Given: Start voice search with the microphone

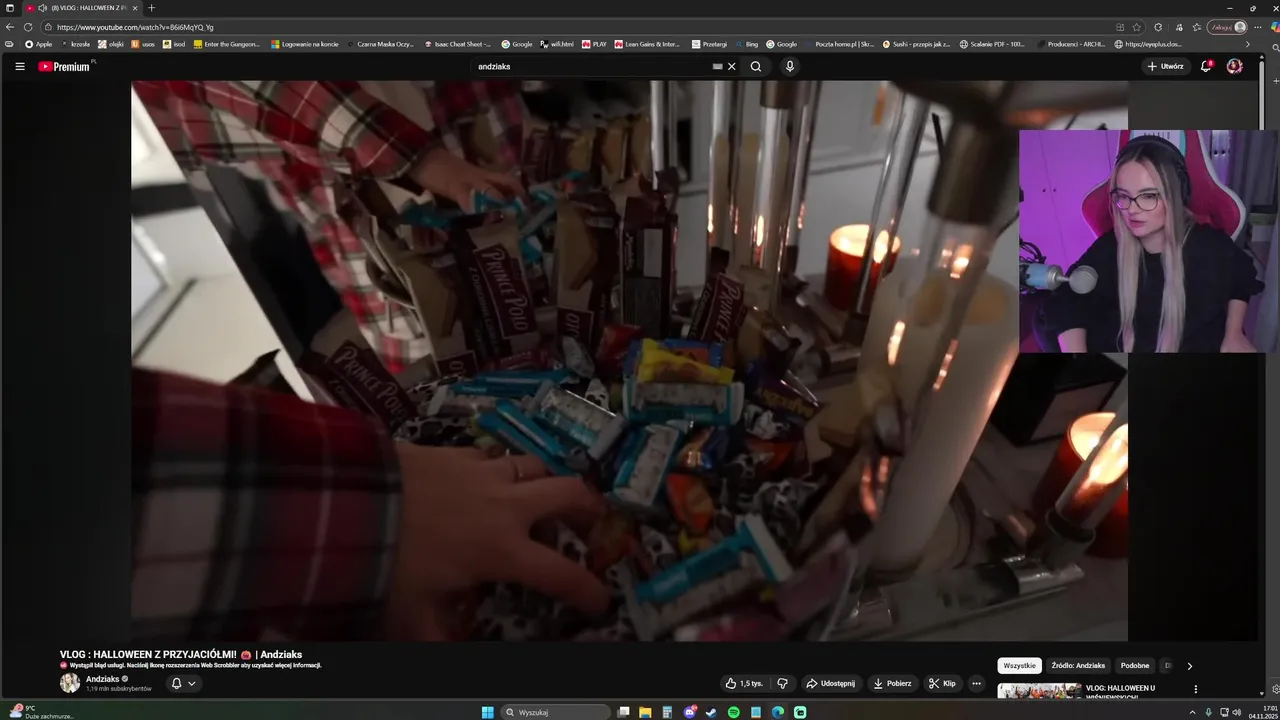Looking at the screenshot, I should (x=789, y=66).
